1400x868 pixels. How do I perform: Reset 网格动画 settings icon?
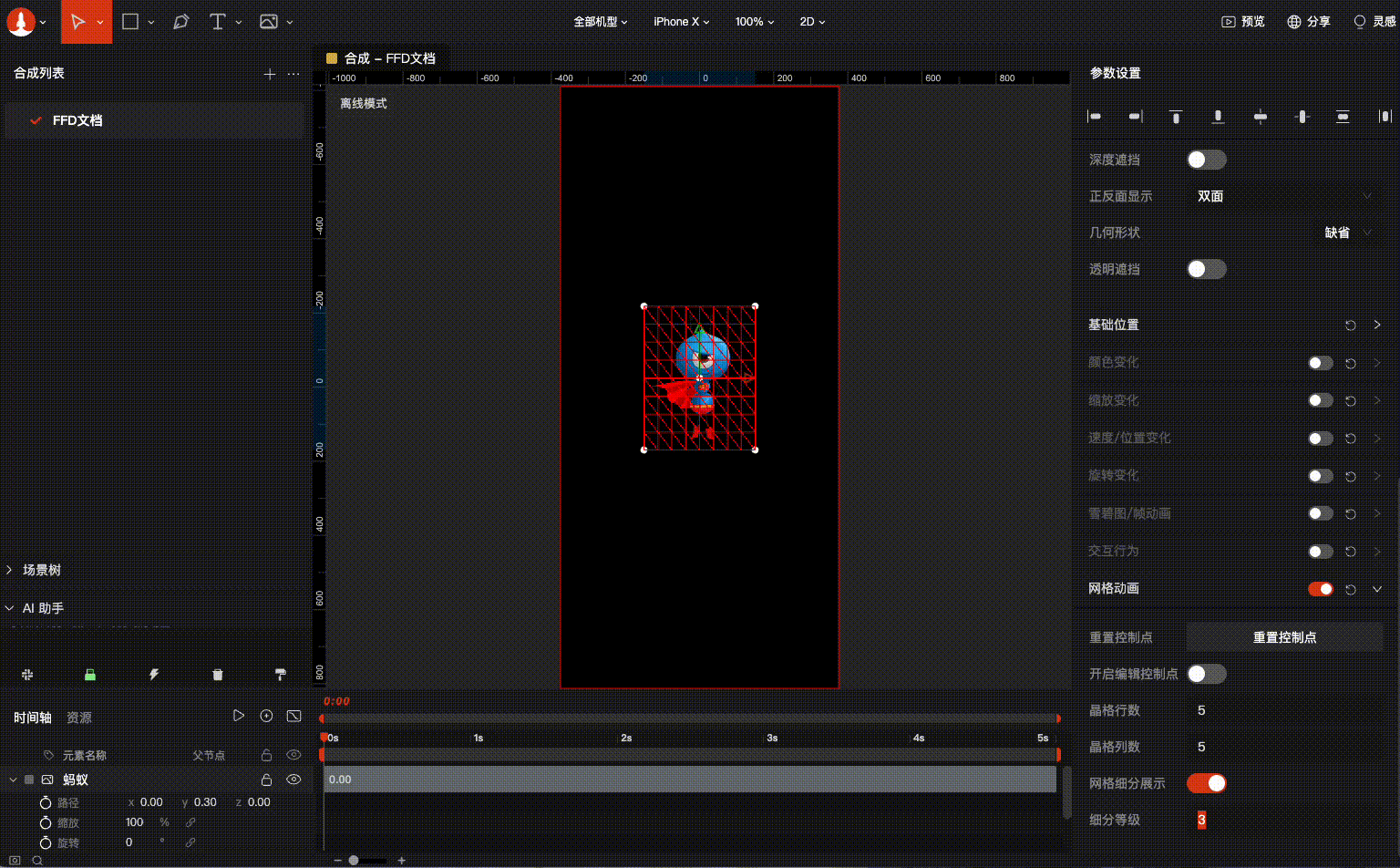click(x=1351, y=590)
